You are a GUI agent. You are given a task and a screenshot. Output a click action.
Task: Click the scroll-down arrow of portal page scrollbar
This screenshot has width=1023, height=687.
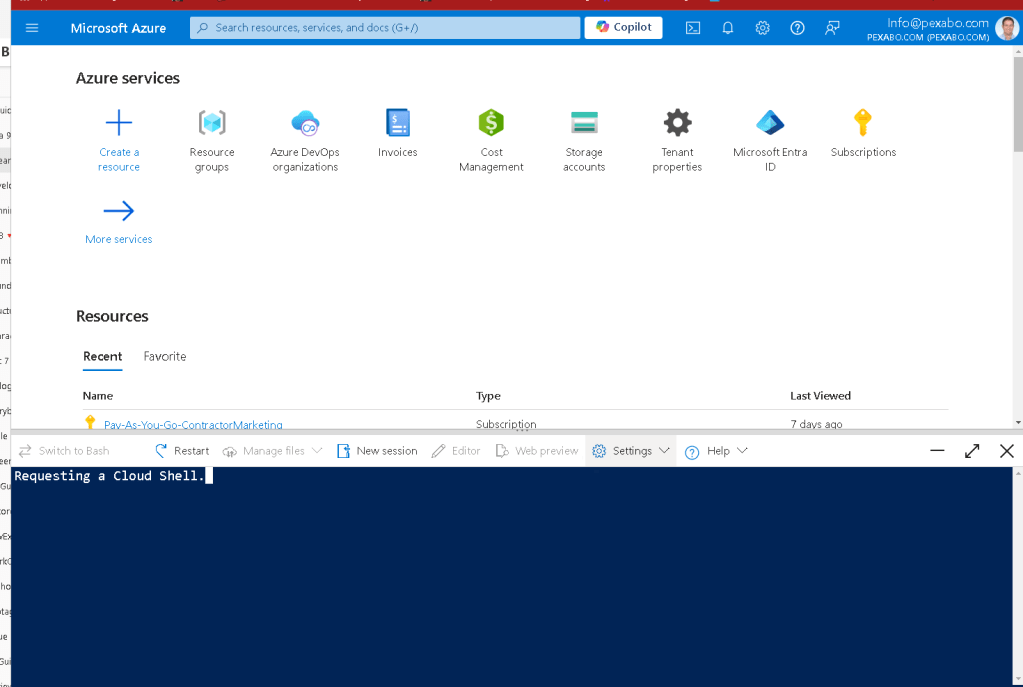point(1018,423)
